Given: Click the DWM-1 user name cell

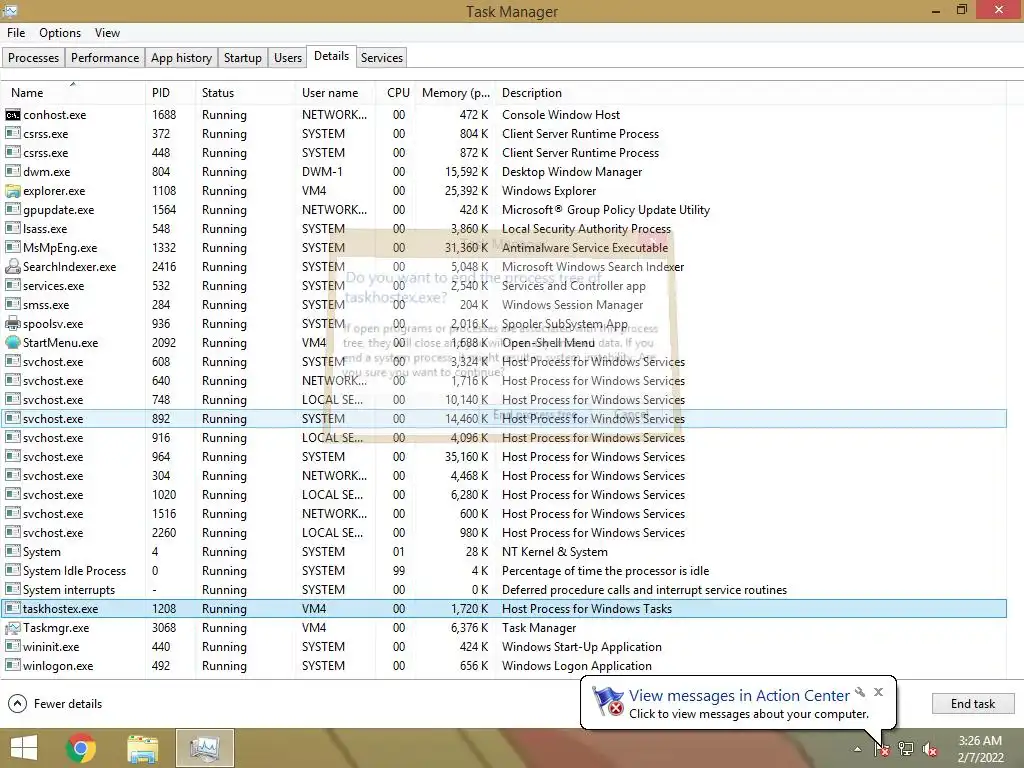Looking at the screenshot, I should [x=322, y=172].
